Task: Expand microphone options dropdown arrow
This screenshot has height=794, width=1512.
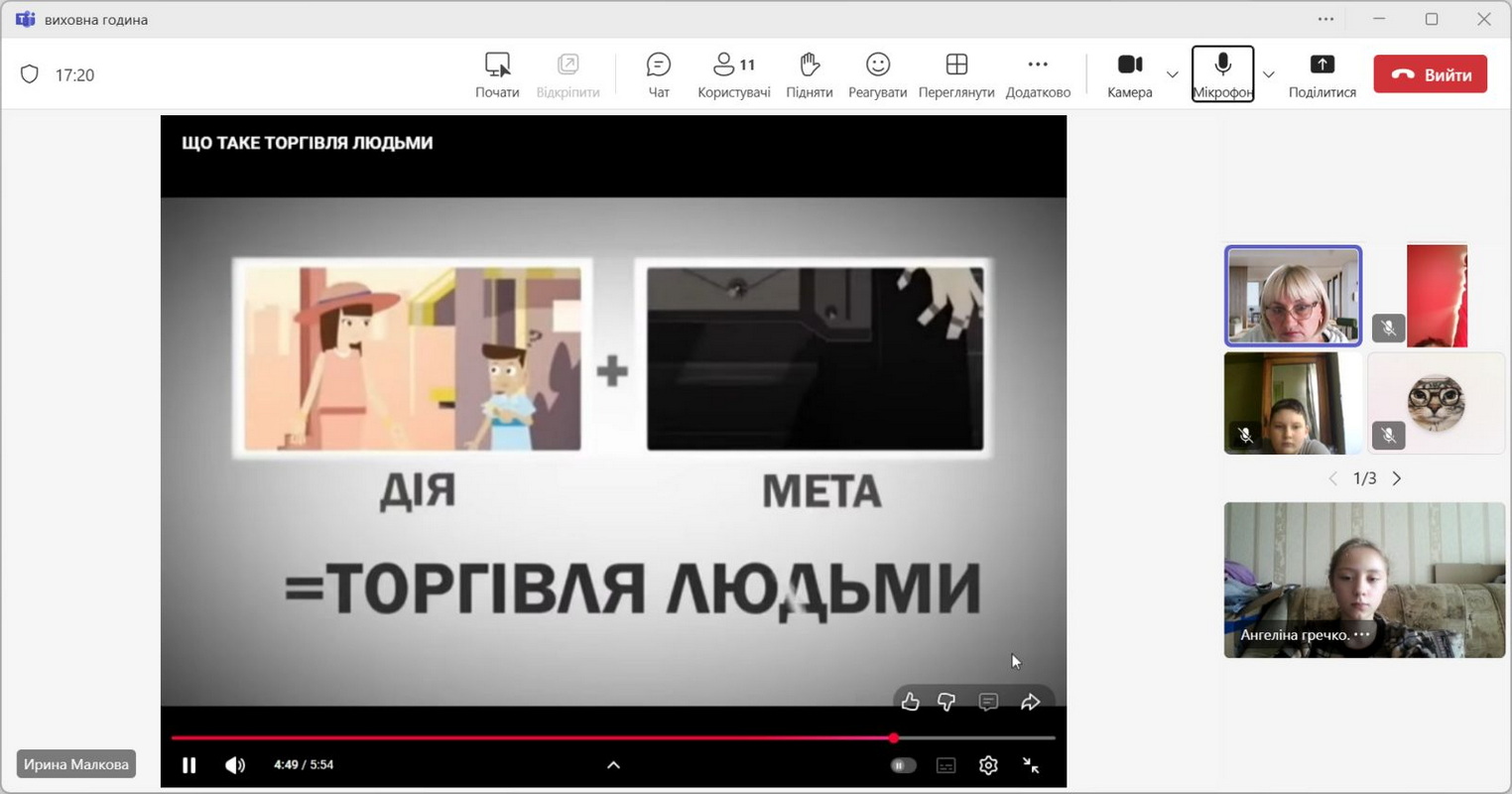Action: coord(1268,75)
